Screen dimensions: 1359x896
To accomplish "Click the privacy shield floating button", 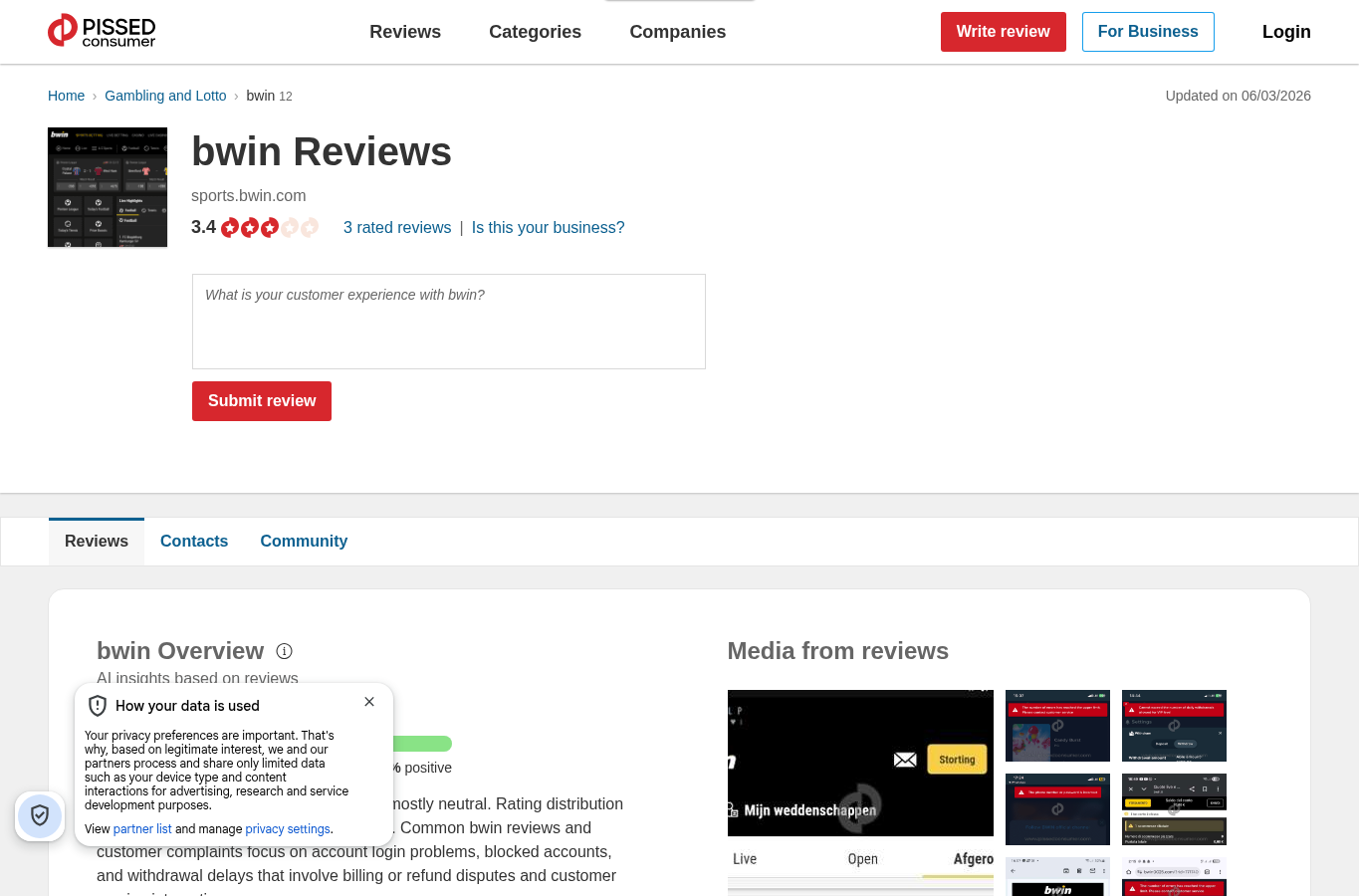I will tap(40, 816).
